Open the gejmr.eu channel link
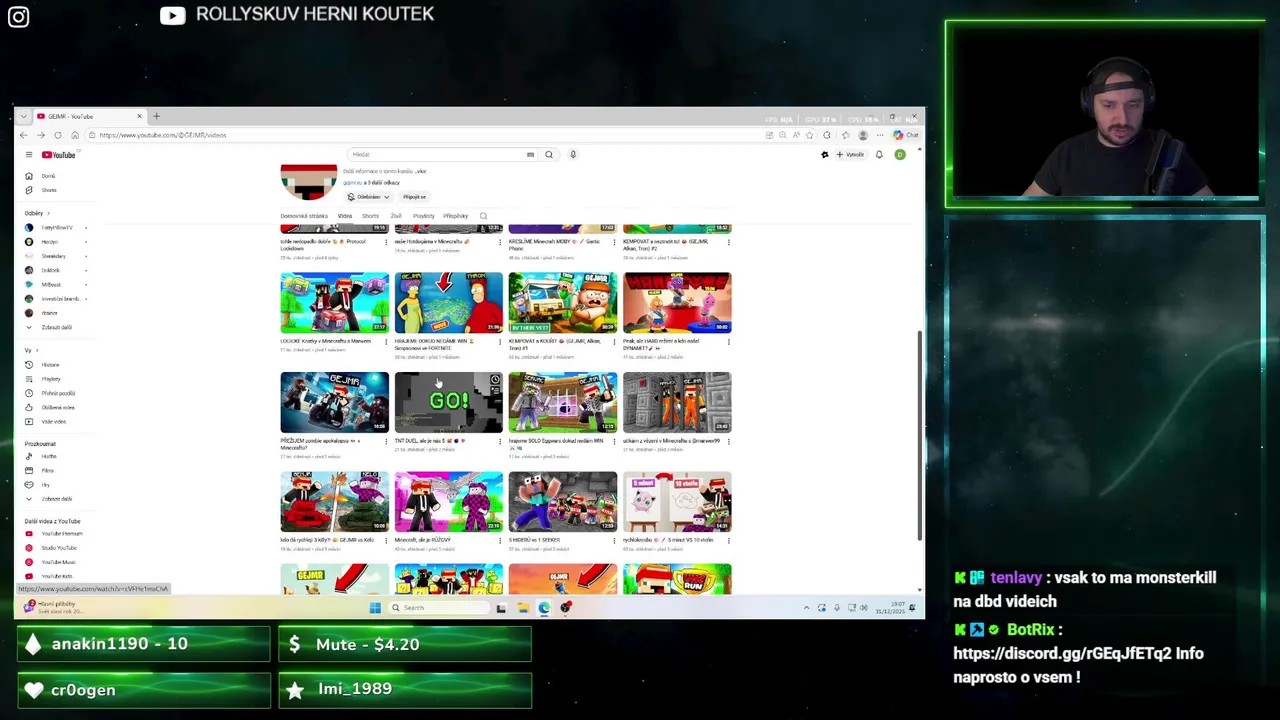 (352, 183)
